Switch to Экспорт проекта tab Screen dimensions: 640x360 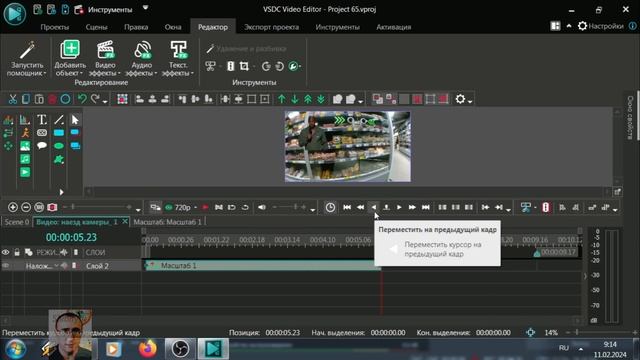pyautogui.click(x=271, y=27)
